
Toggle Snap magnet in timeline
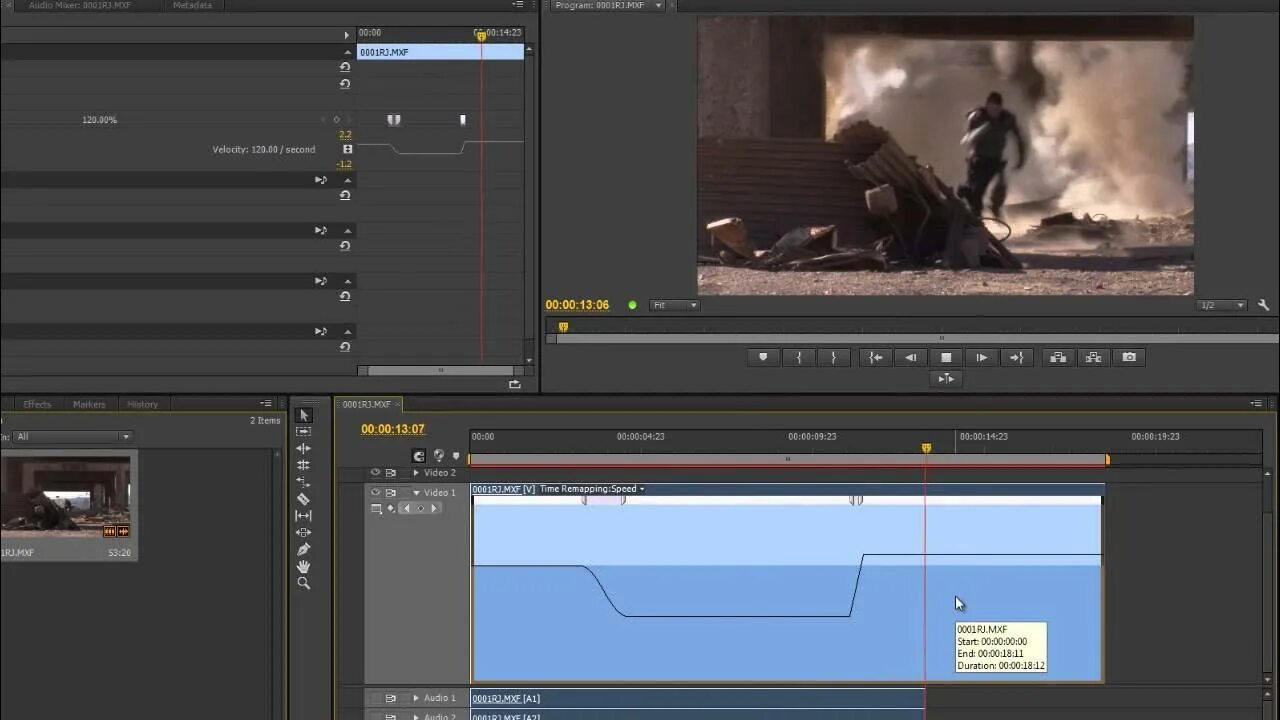tap(419, 456)
